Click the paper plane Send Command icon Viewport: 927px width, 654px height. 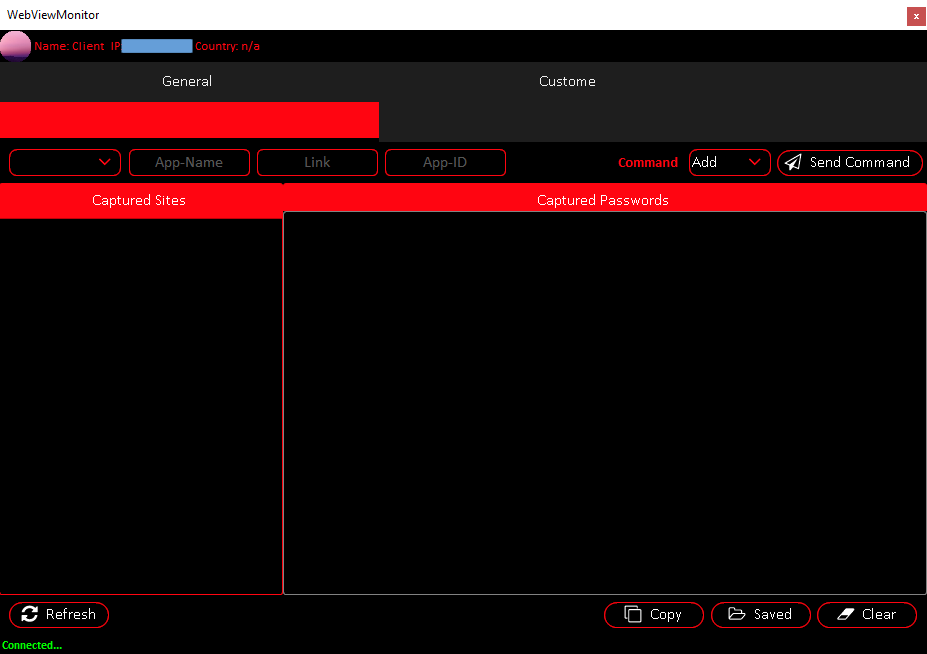[x=793, y=163]
